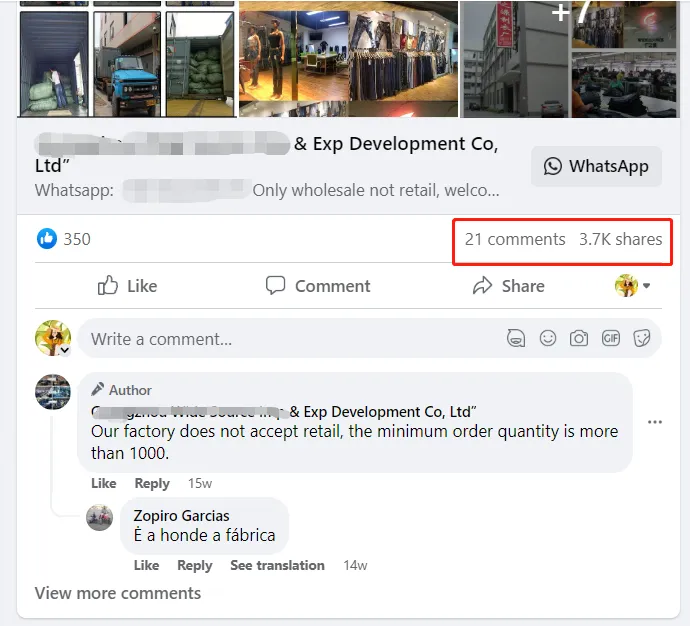Image resolution: width=690 pixels, height=626 pixels.
Task: Attach a photo using camera icon
Action: tap(579, 339)
